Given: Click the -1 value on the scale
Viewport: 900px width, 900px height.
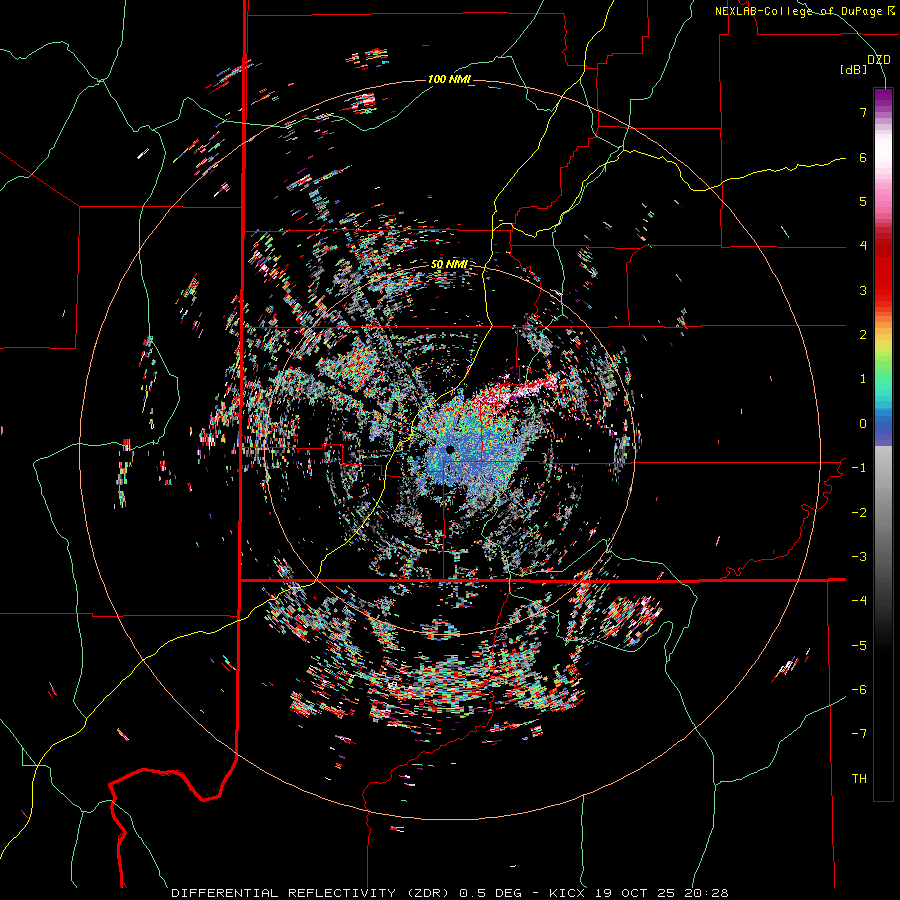Looking at the screenshot, I should tap(859, 468).
